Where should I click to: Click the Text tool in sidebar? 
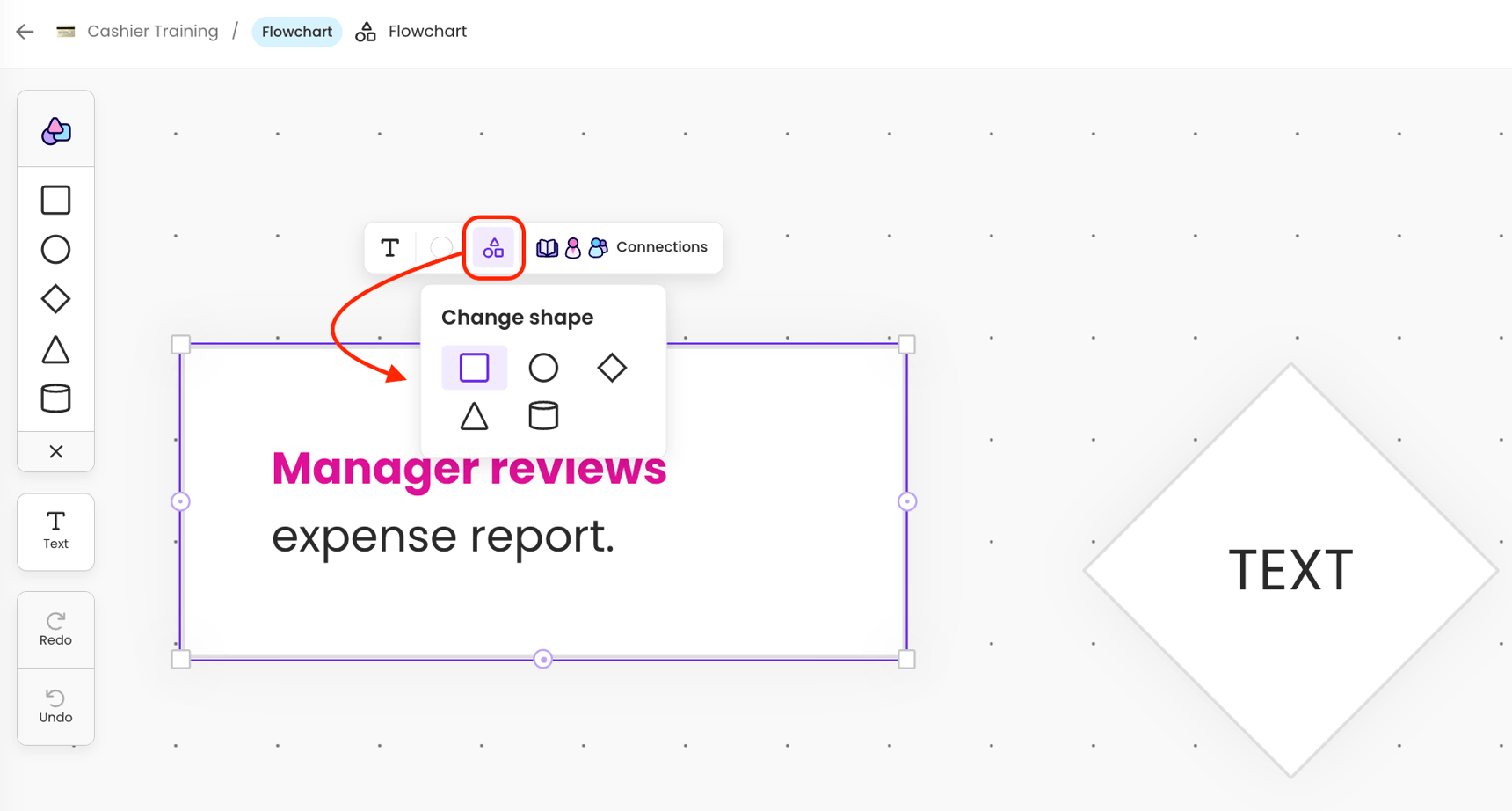point(55,530)
